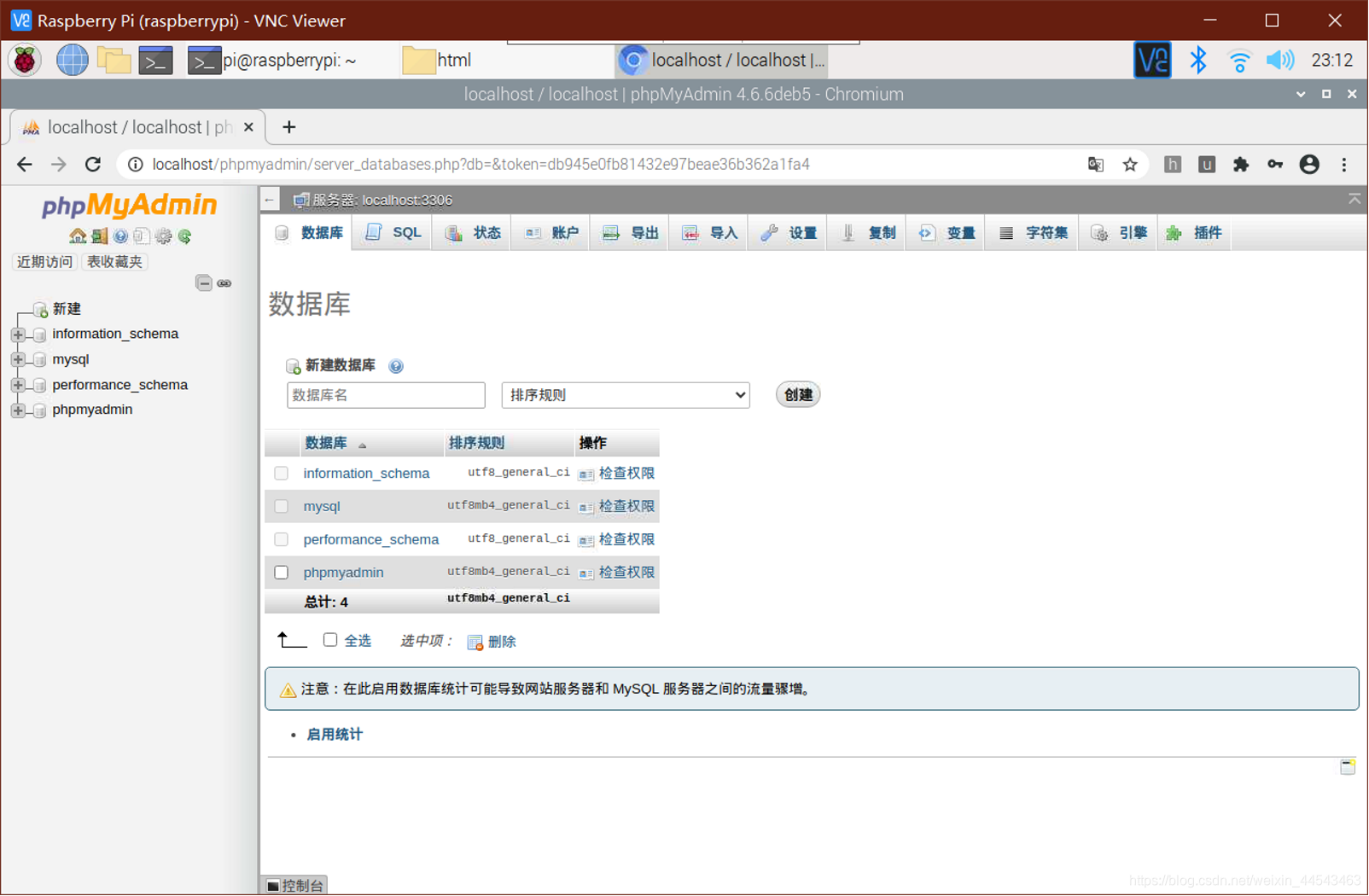Open the Bluetooth tray icon
Screen dimensions: 1369x896
pyautogui.click(x=1198, y=61)
